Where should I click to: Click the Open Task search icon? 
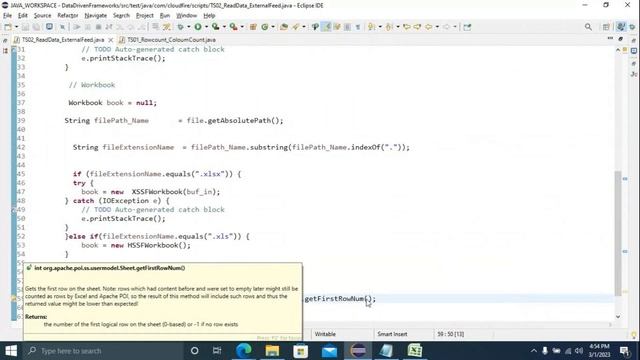pyautogui.click(x=296, y=27)
